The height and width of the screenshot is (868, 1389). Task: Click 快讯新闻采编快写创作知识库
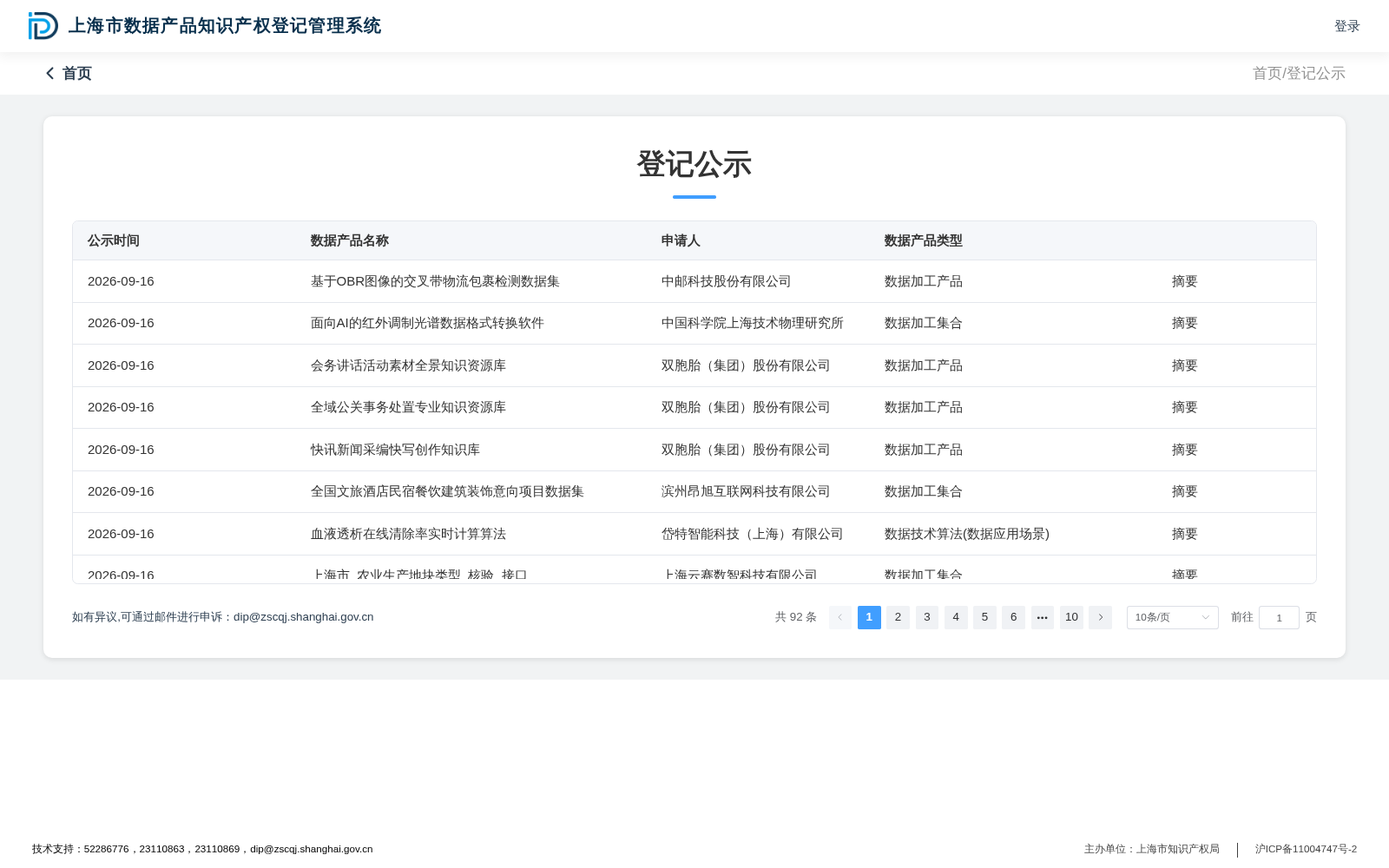[x=395, y=450]
